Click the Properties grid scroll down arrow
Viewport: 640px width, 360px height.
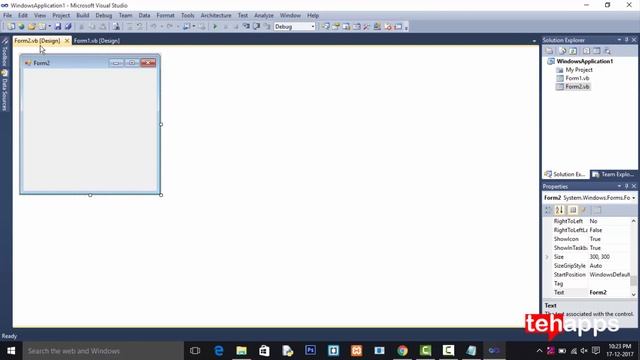point(633,294)
